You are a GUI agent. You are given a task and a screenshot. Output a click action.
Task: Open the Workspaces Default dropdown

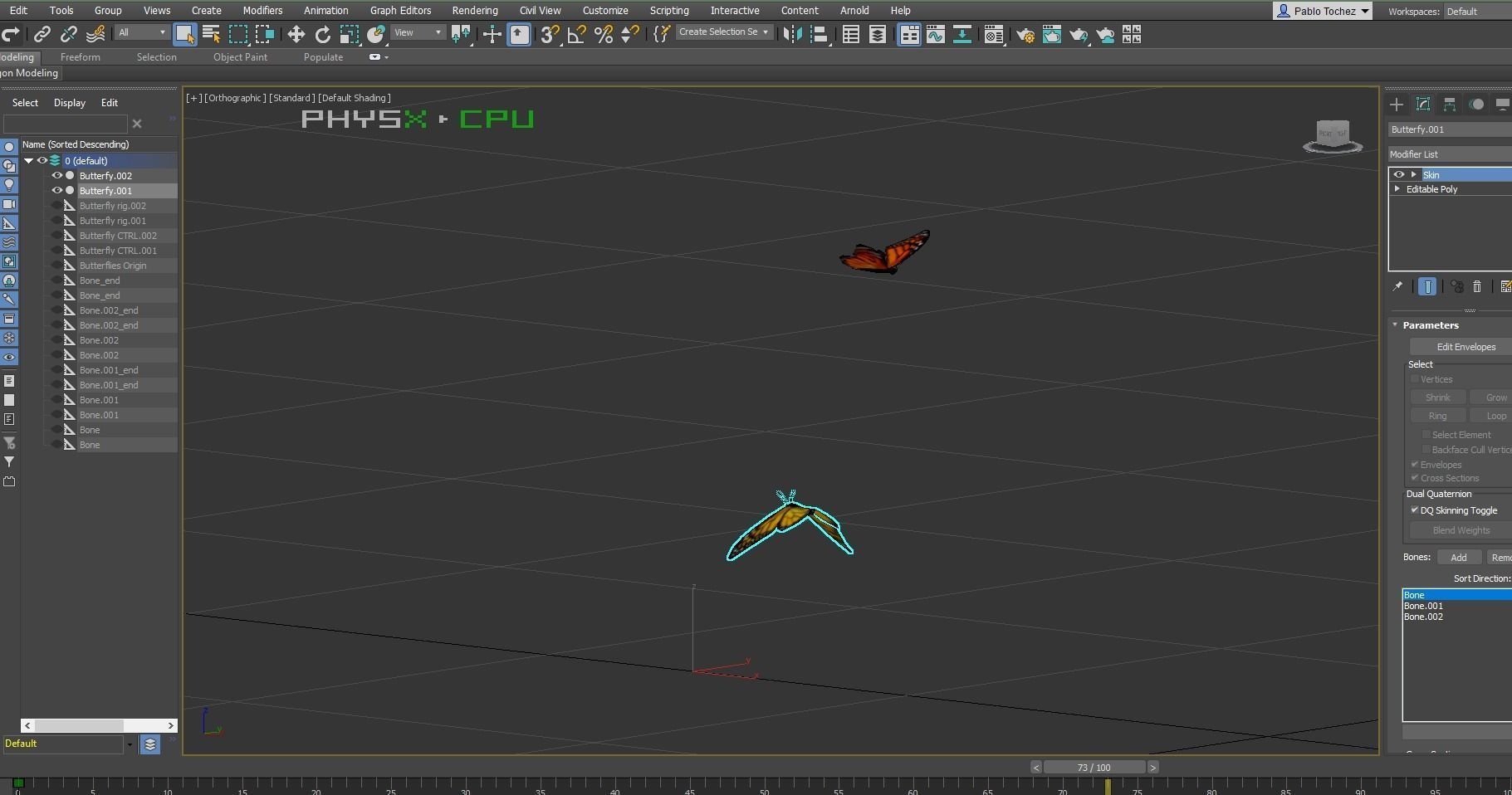coord(1478,12)
